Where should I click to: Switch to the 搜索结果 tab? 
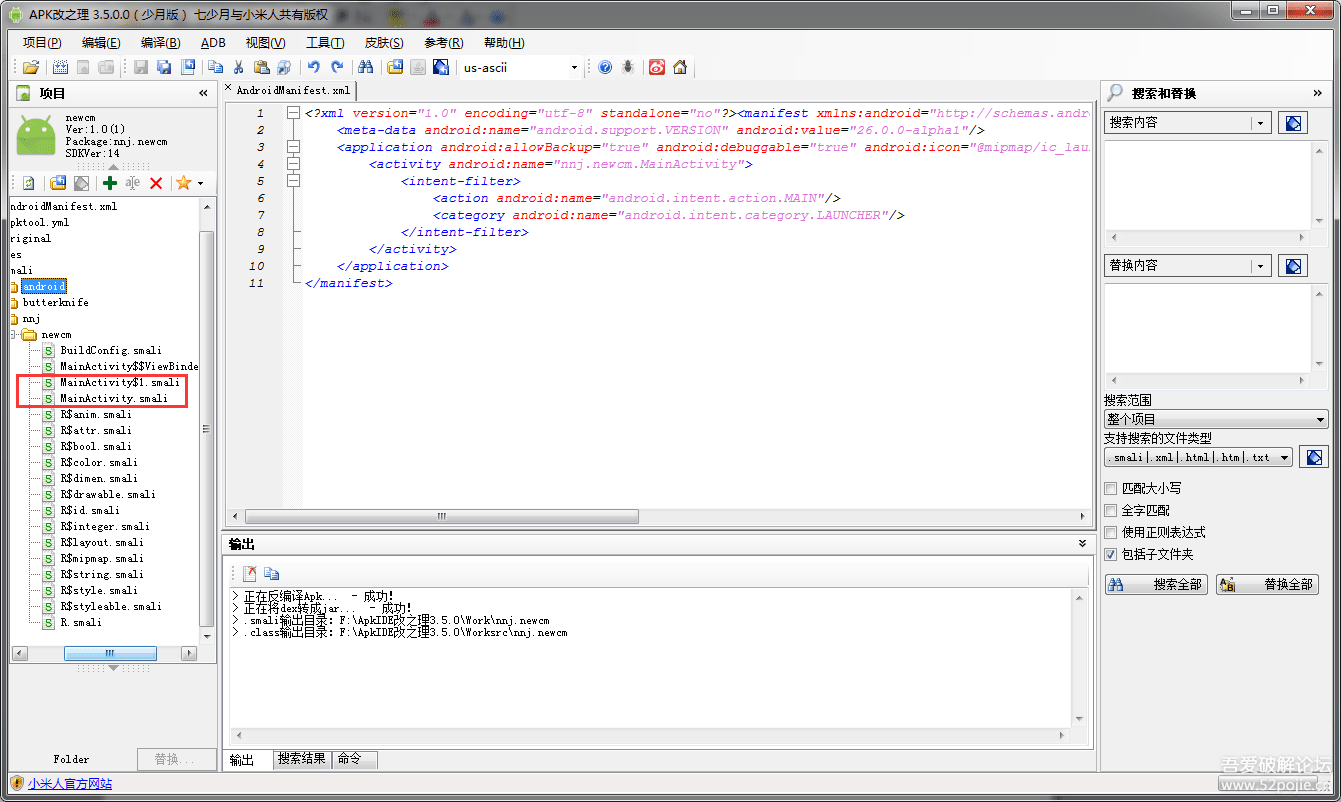coord(302,759)
